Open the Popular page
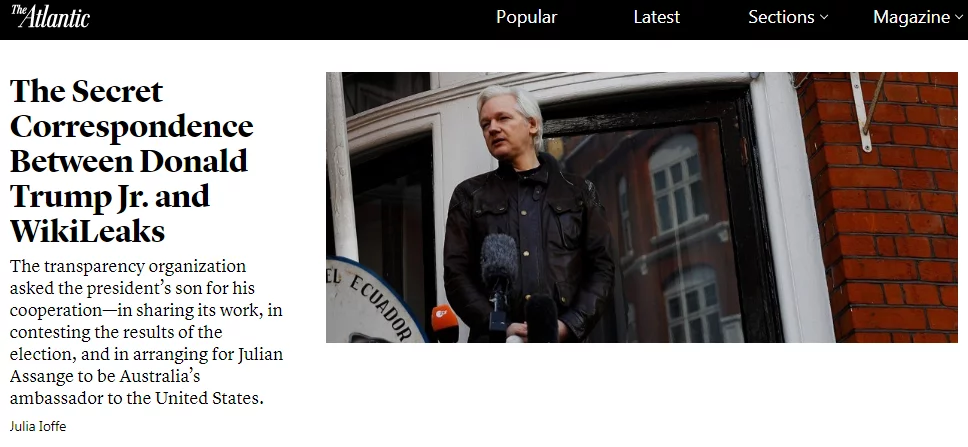This screenshot has width=968, height=447. 526,17
